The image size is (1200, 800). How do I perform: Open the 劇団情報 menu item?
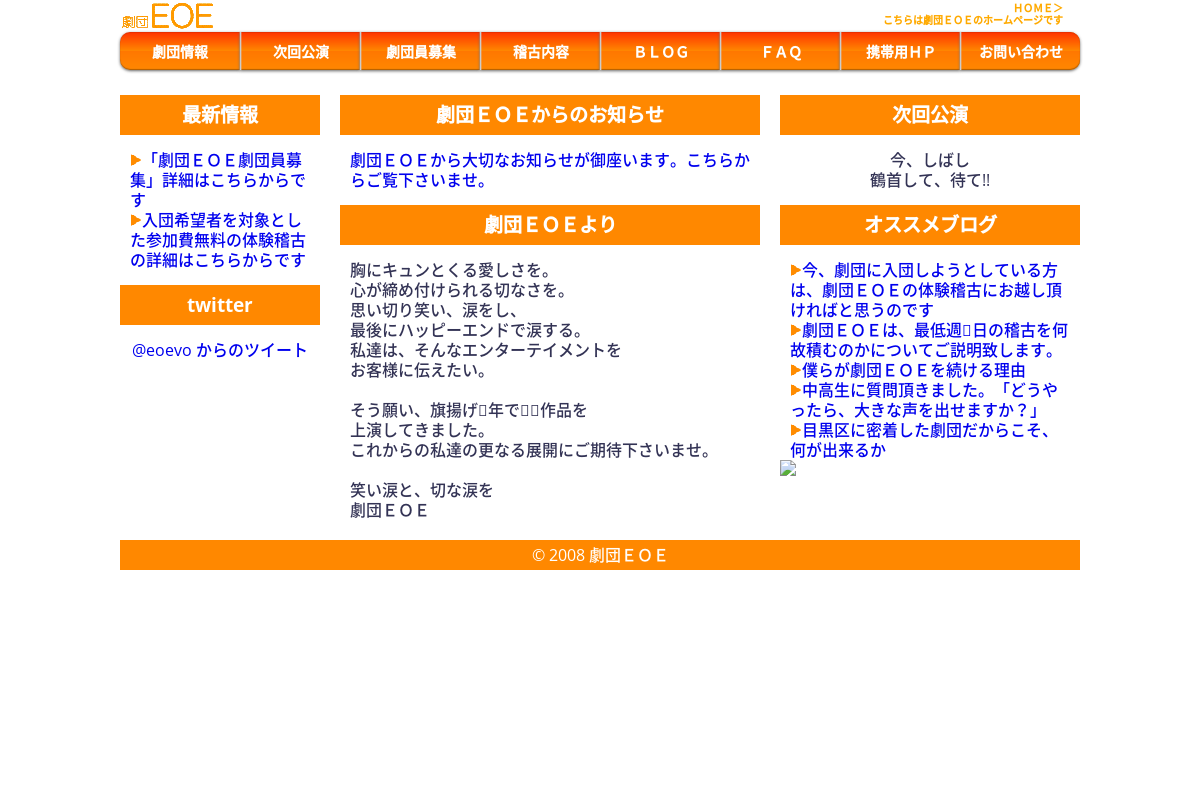(180, 52)
